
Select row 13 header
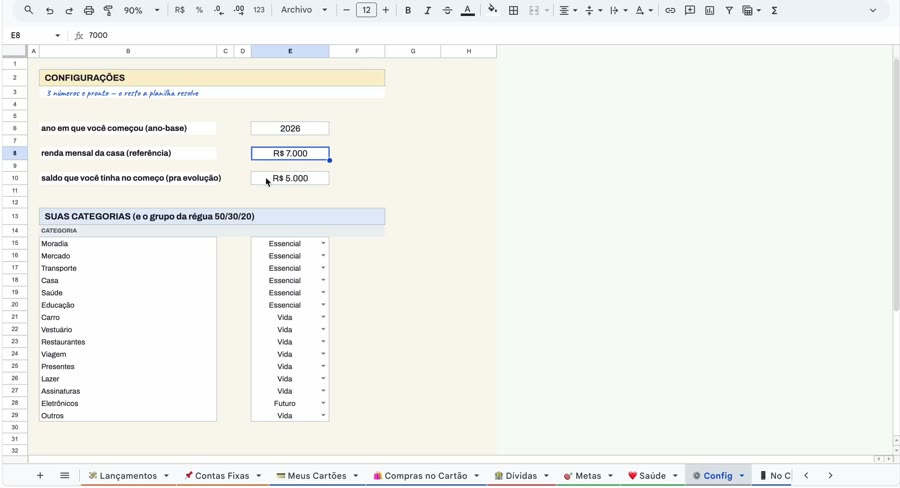coord(15,216)
